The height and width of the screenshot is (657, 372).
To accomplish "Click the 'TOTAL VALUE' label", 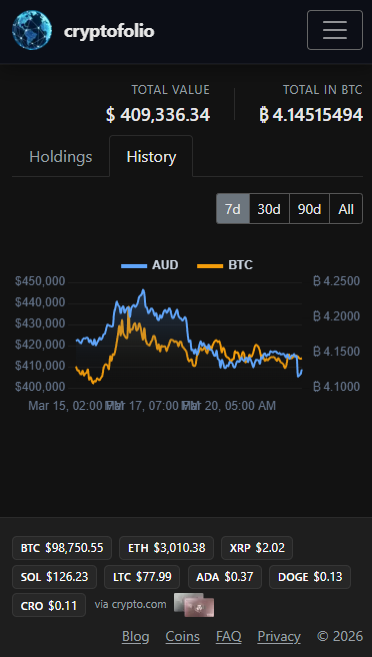I will pyautogui.click(x=170, y=90).
